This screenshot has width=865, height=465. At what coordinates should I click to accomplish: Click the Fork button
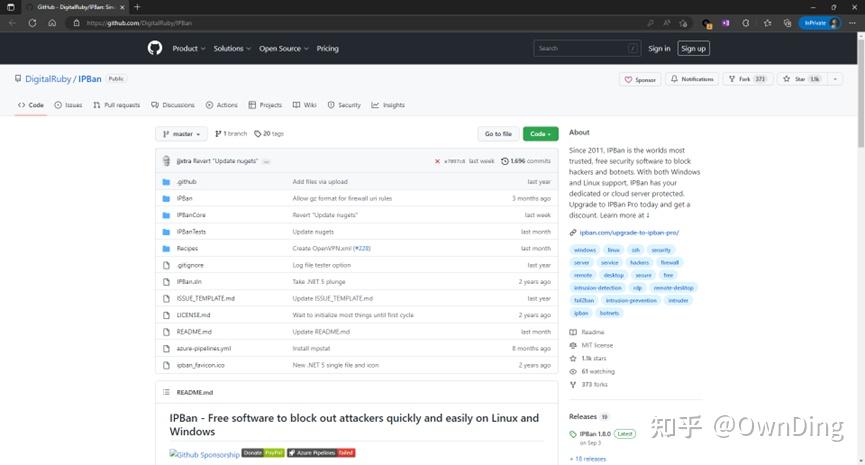[x=748, y=79]
